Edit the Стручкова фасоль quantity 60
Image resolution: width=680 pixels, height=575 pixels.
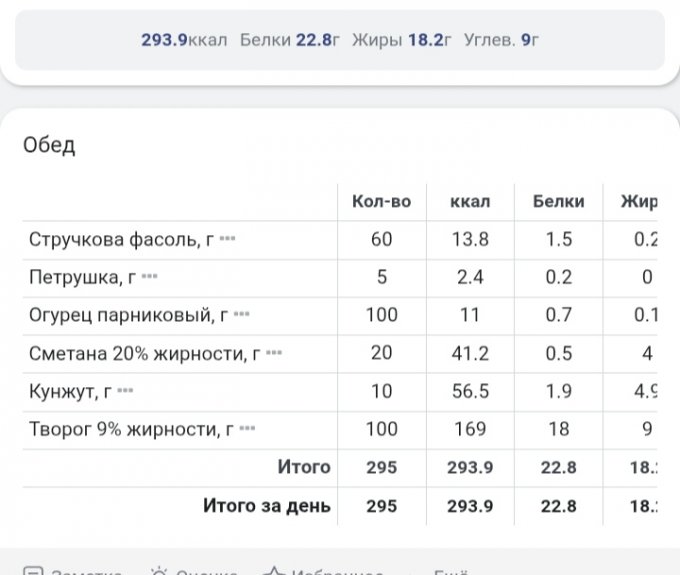381,239
